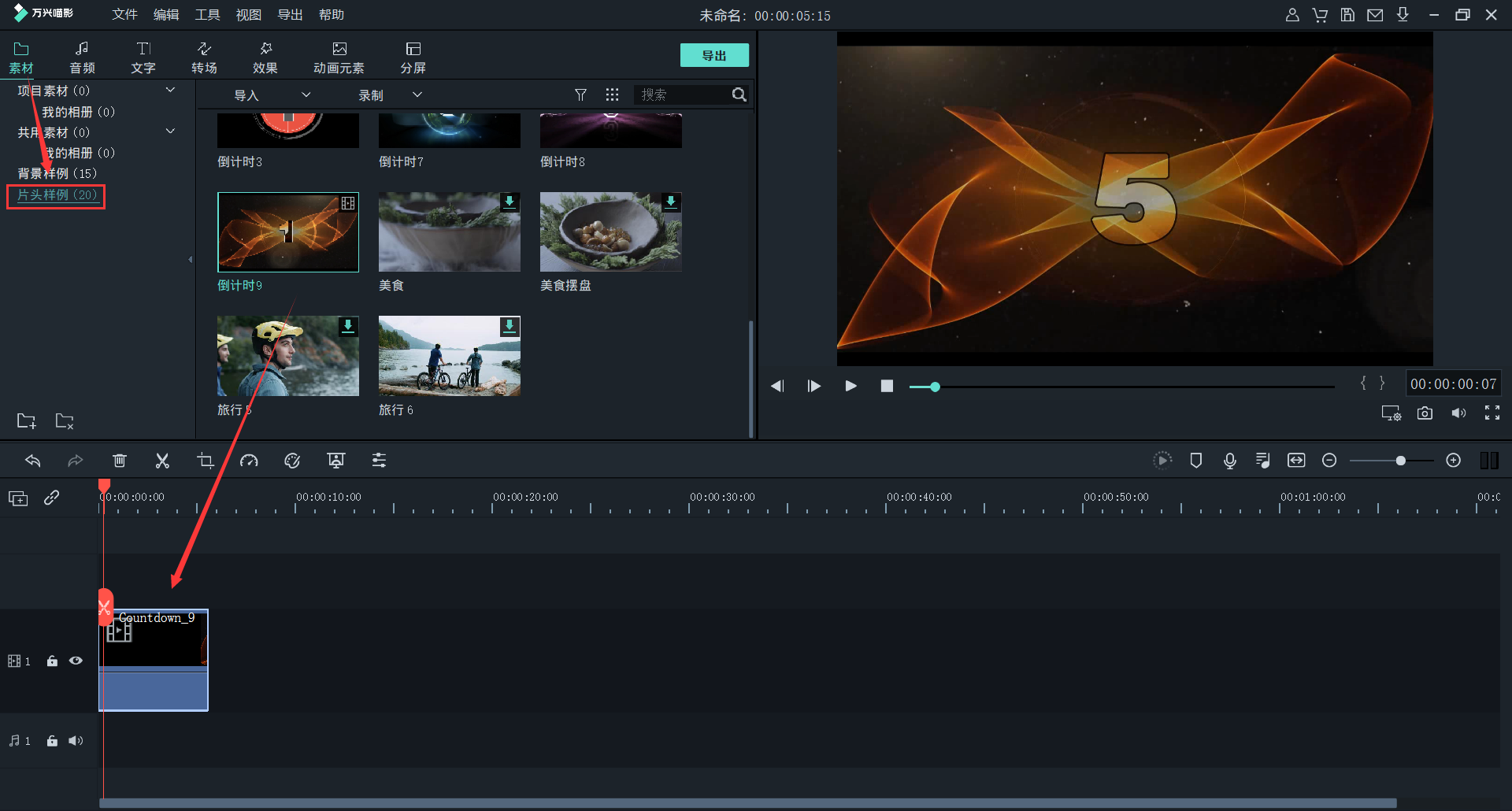Toggle video track 1 visibility eye
1512x811 pixels.
[76, 661]
